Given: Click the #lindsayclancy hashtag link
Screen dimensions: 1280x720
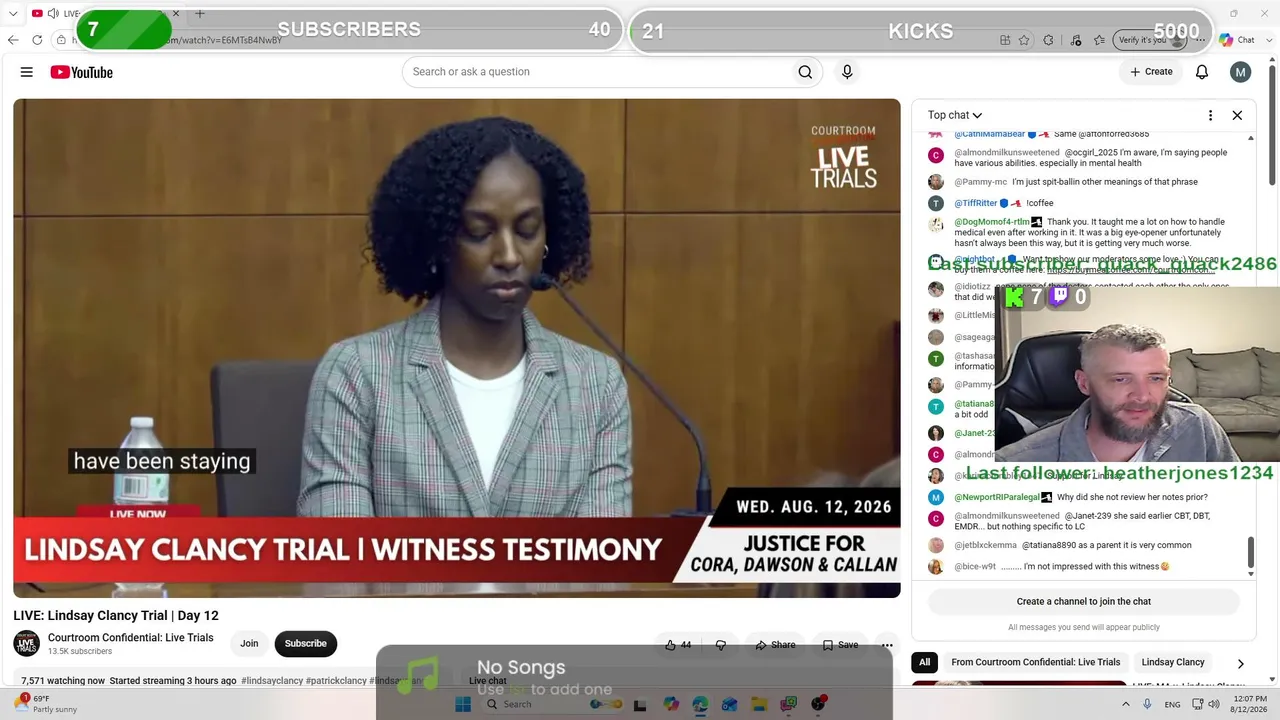Looking at the screenshot, I should [272, 681].
